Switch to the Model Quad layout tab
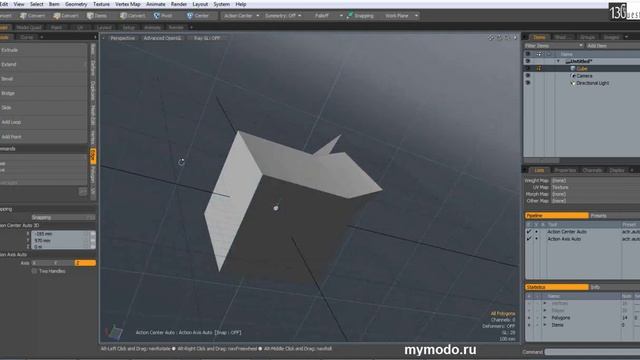 pyautogui.click(x=29, y=27)
